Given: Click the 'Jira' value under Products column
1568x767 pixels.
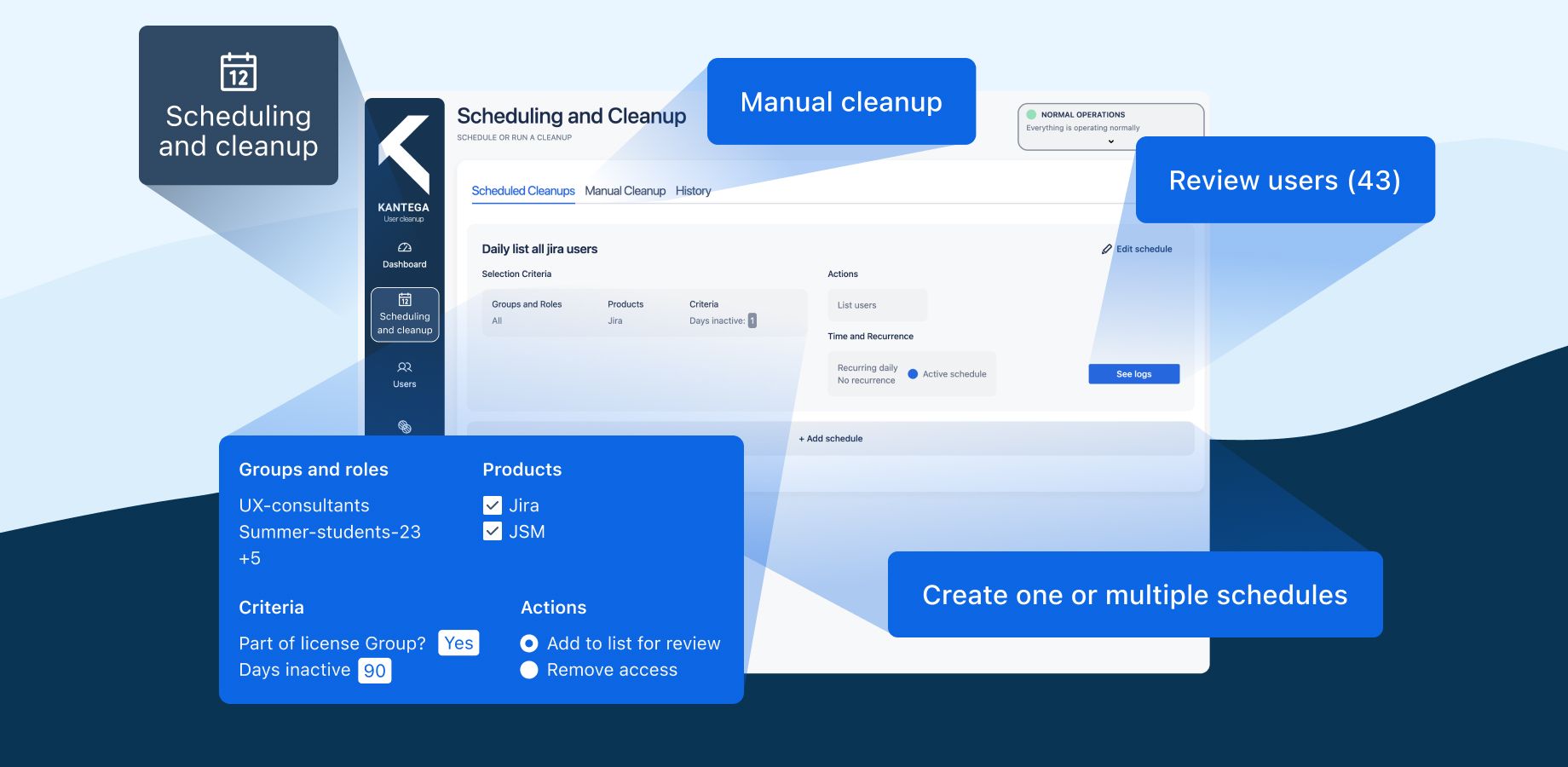Looking at the screenshot, I should (615, 321).
